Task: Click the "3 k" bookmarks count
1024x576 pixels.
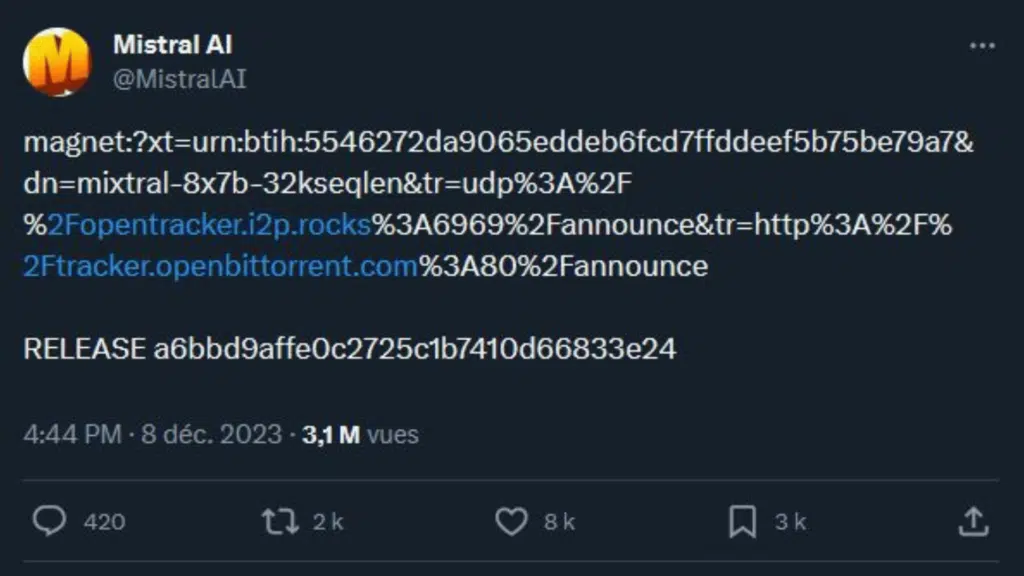Action: tap(790, 521)
